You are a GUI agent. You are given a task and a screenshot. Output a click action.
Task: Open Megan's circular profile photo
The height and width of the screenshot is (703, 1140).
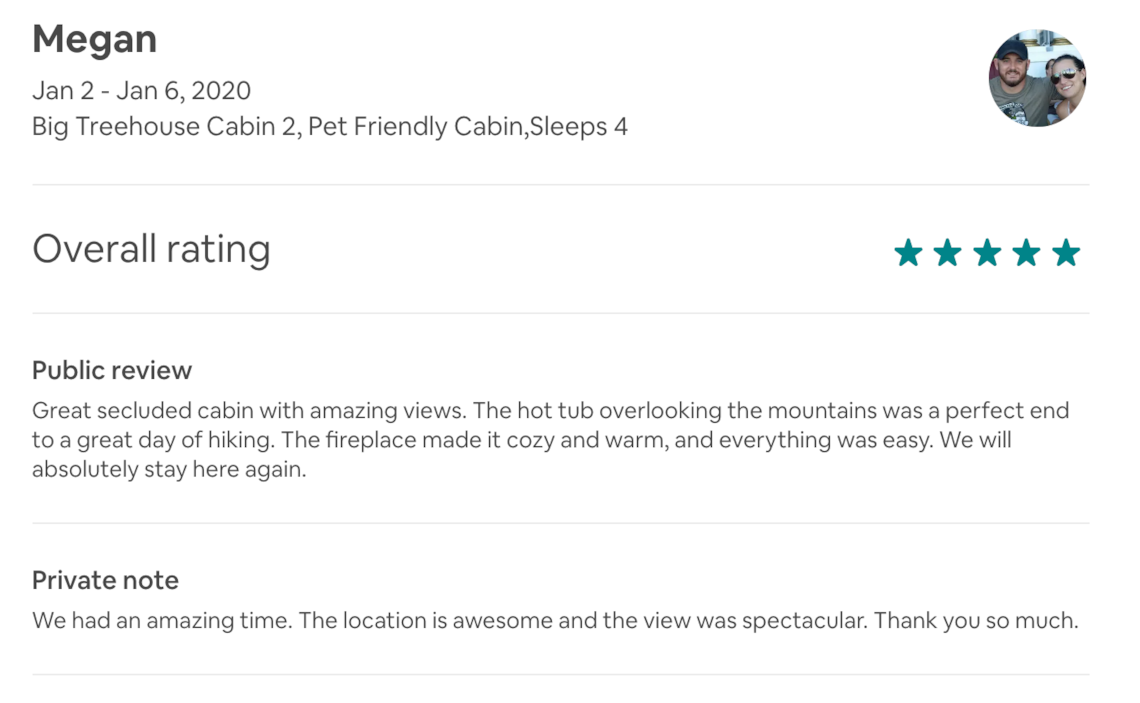(1037, 79)
